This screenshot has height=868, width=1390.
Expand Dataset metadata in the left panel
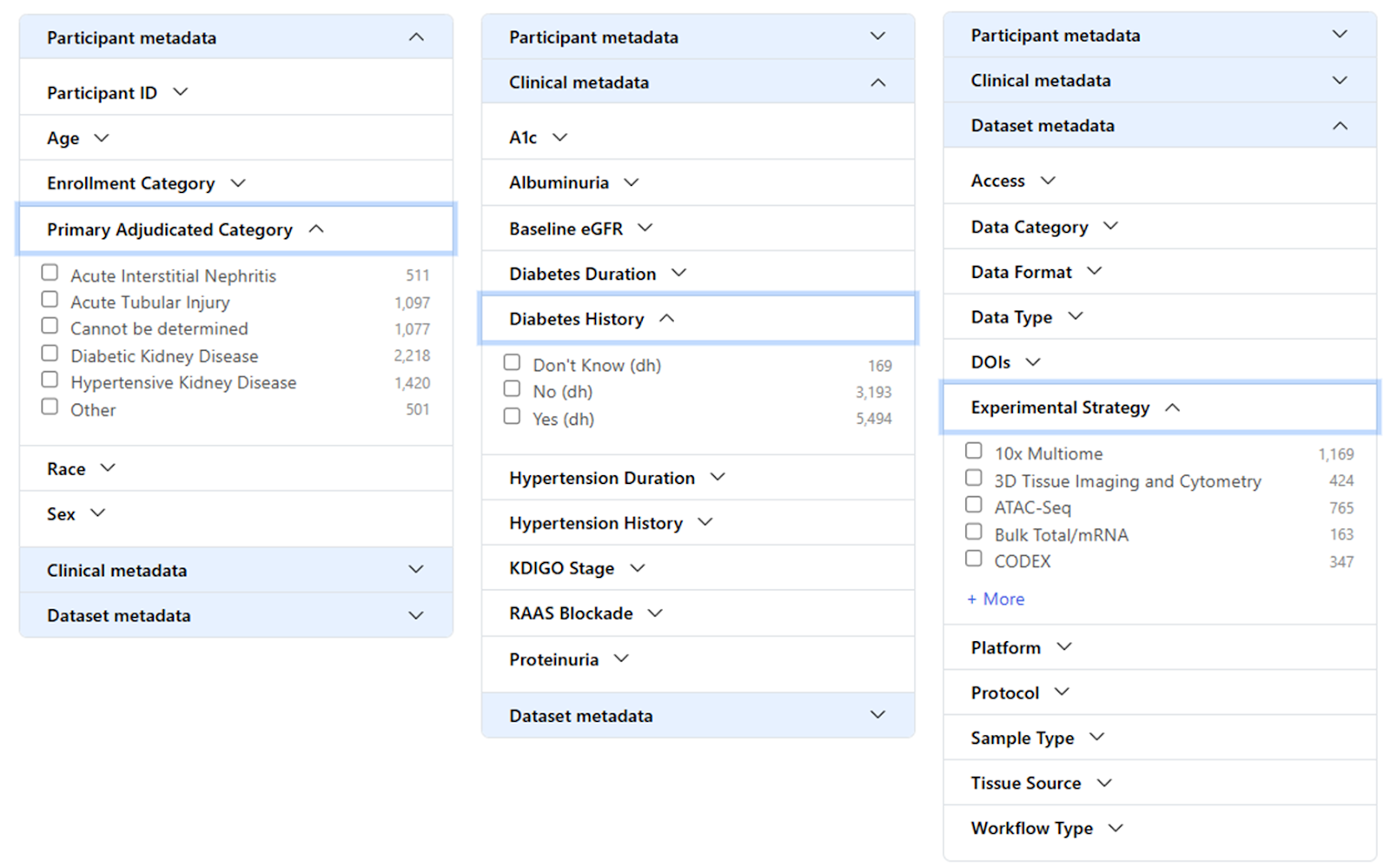pyautogui.click(x=236, y=615)
